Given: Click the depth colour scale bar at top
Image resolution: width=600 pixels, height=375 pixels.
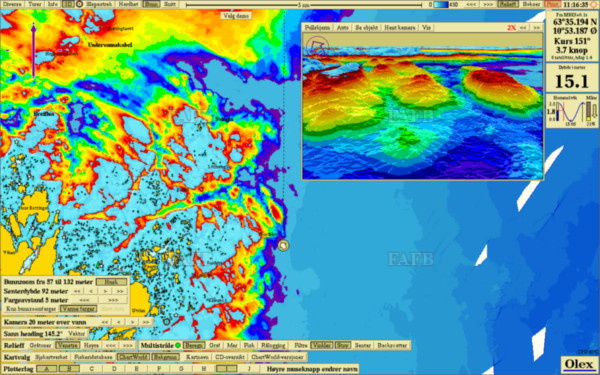Looking at the screenshot, I should 441,5.
